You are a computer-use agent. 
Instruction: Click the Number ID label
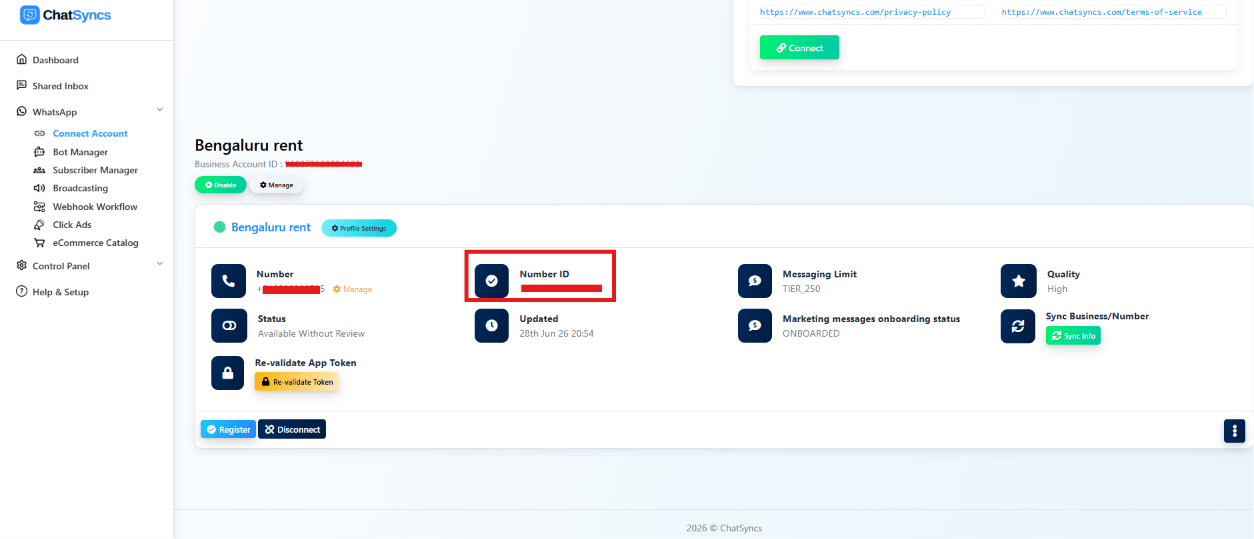click(544, 274)
